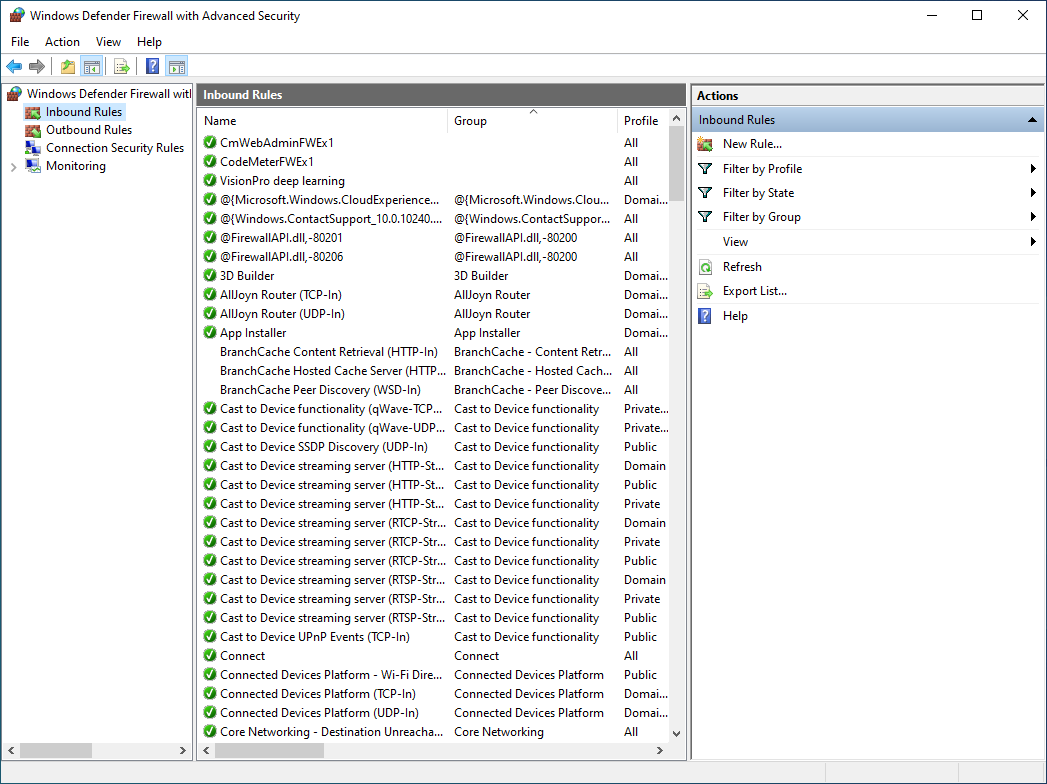The height and width of the screenshot is (784, 1047).
Task: Click Export List in the Actions pane
Action: point(754,291)
